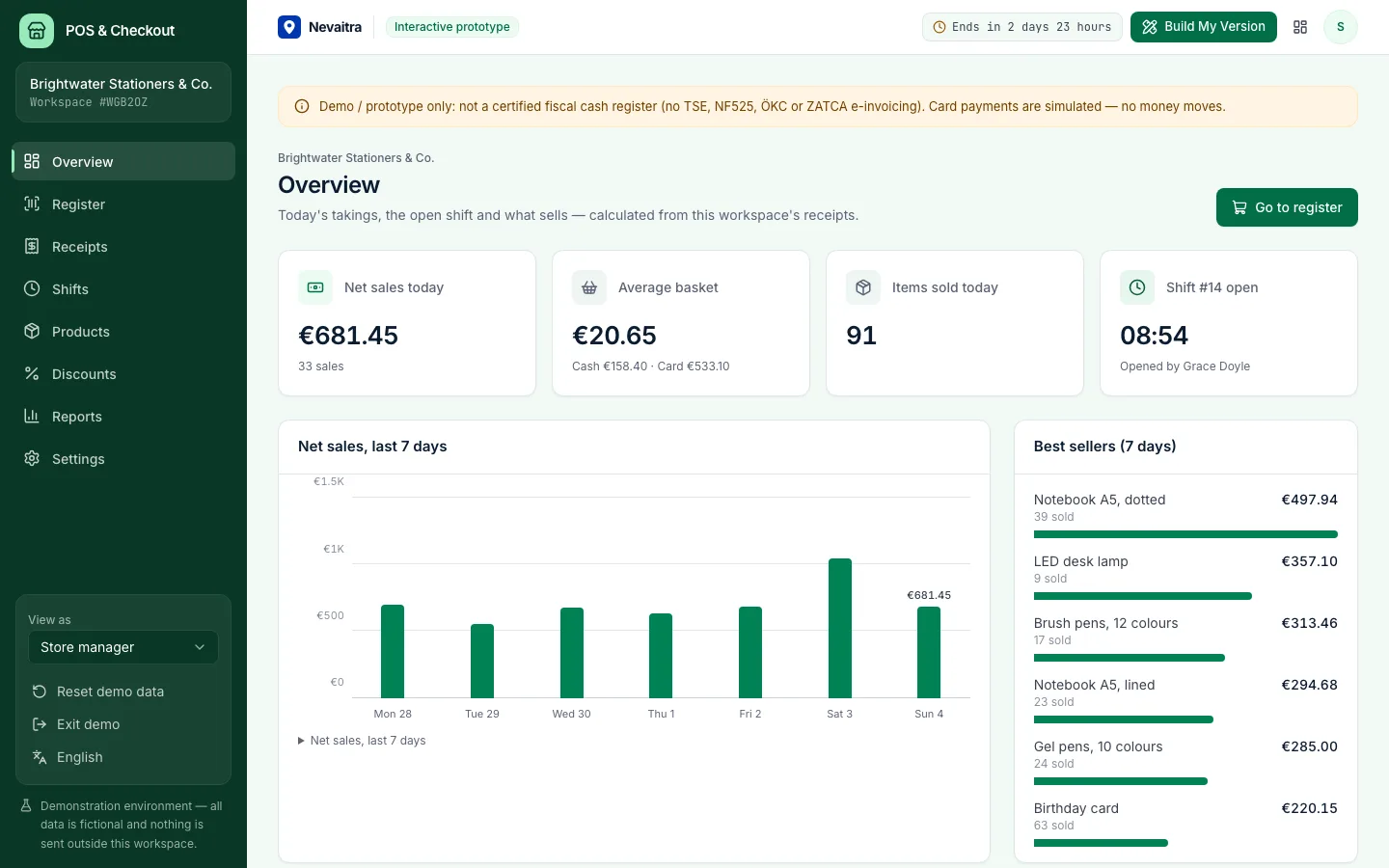The image size is (1389, 868).
Task: Expand the Net sales, last 7 days disclosure
Action: coord(362,741)
